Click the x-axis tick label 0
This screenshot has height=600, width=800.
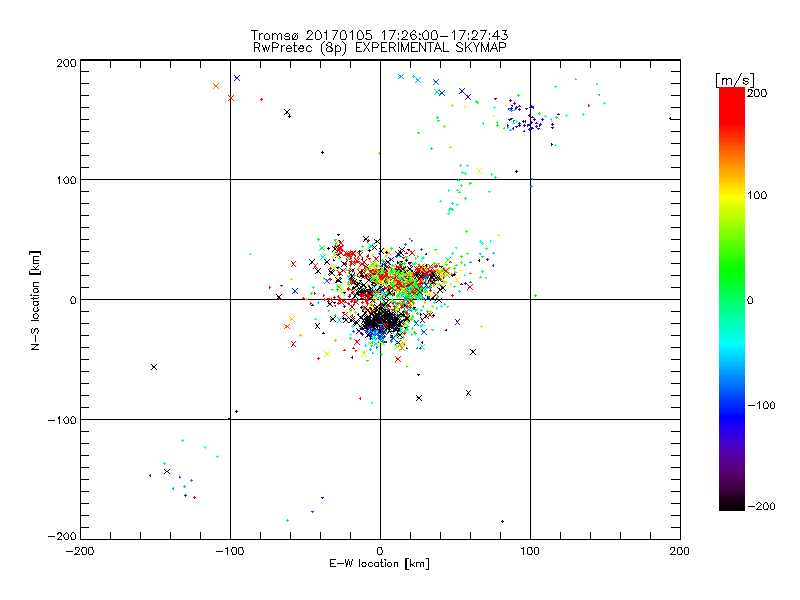click(x=380, y=551)
